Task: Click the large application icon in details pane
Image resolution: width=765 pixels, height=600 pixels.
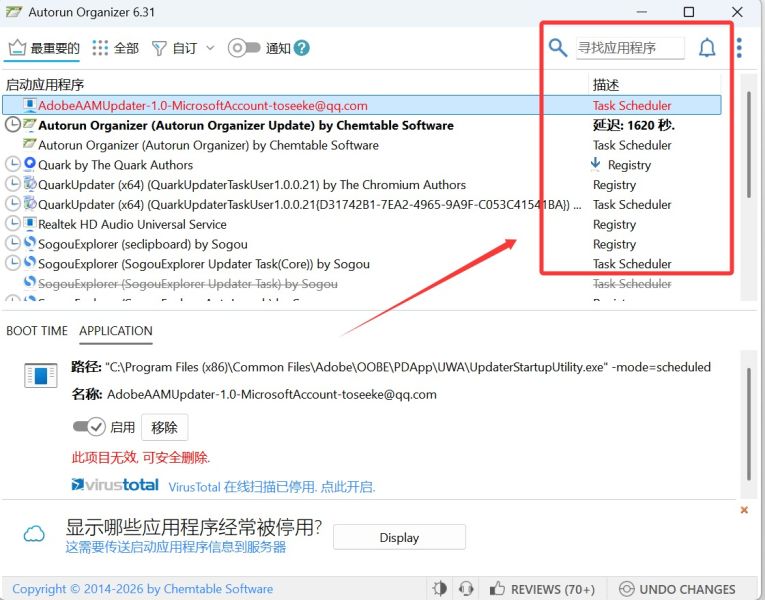Action: point(40,375)
